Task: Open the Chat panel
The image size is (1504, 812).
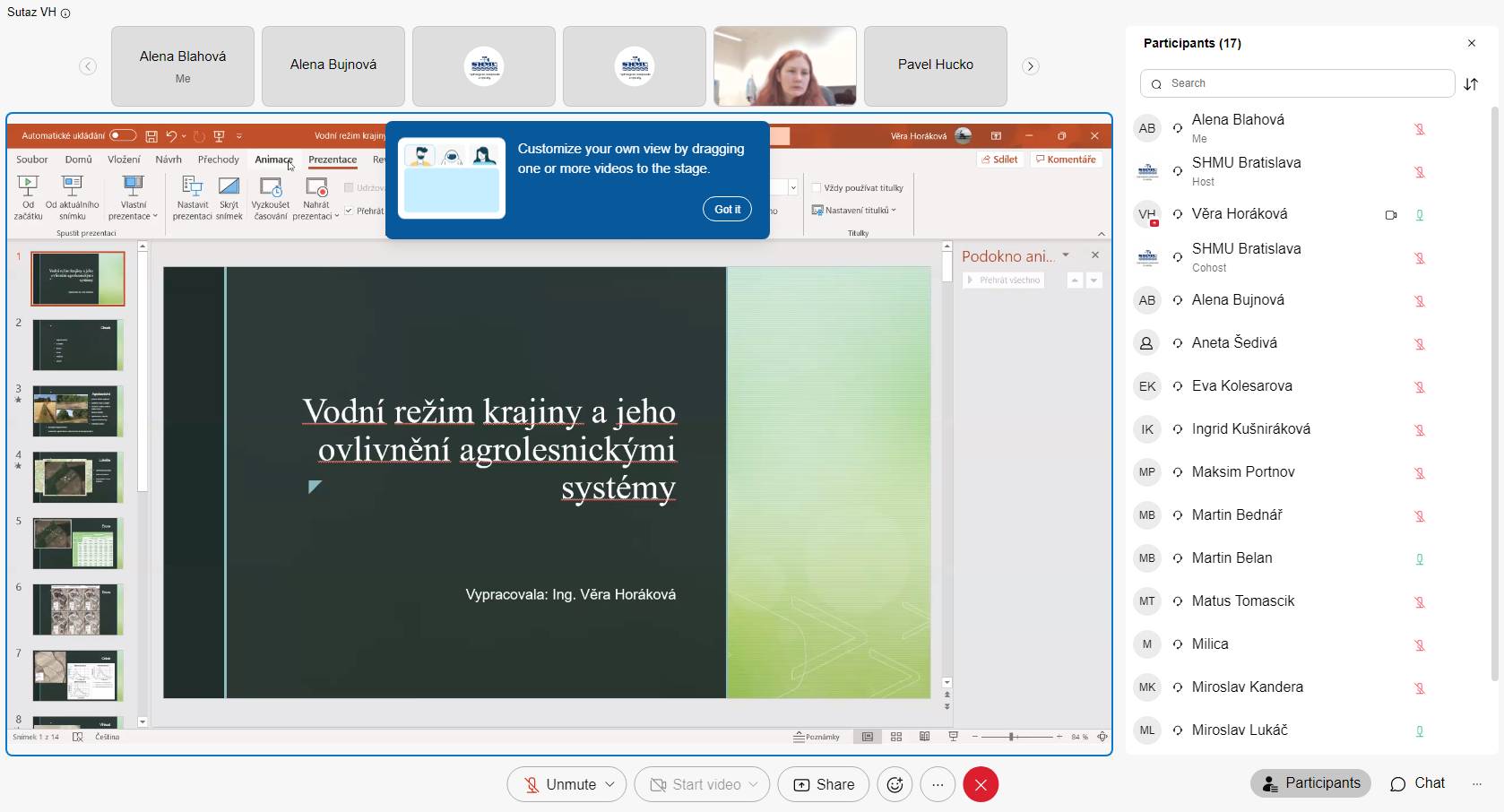Action: [x=1417, y=783]
